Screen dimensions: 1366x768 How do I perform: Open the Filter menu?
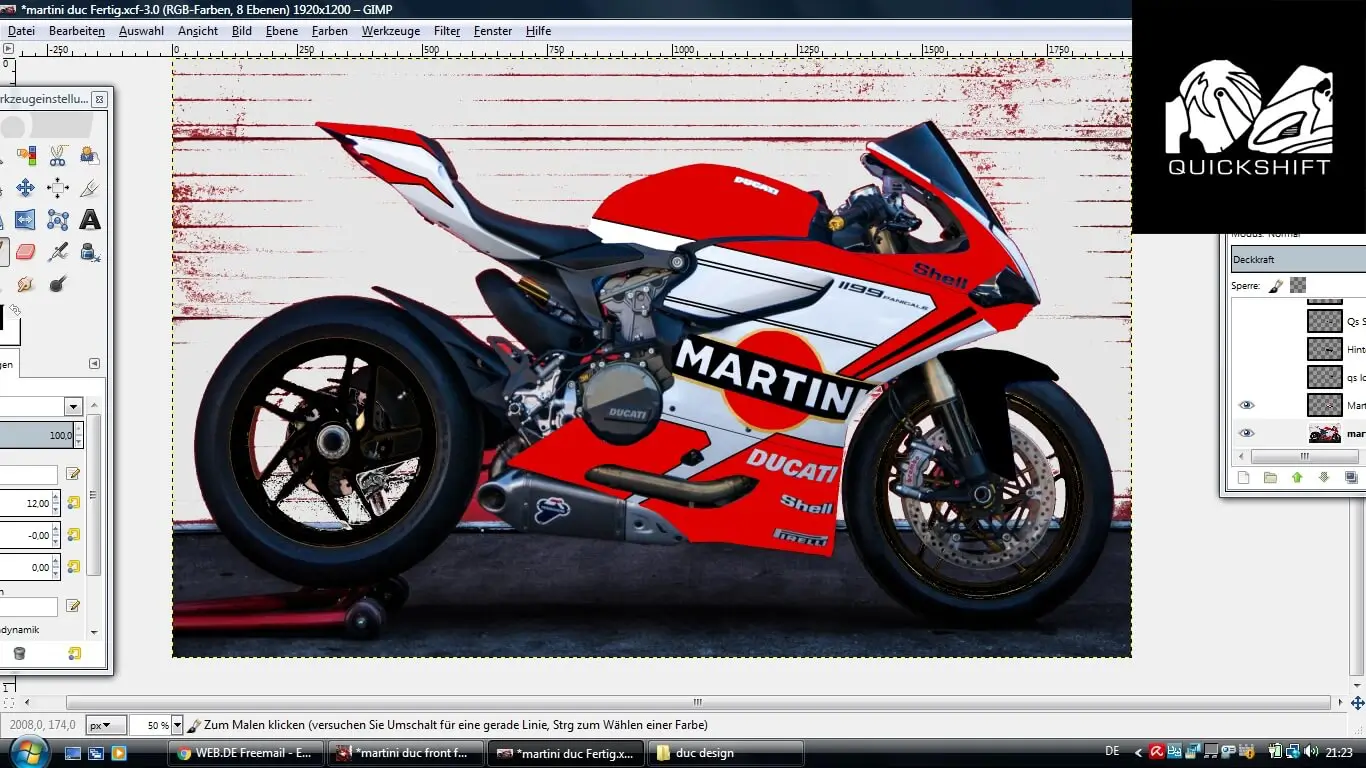447,31
